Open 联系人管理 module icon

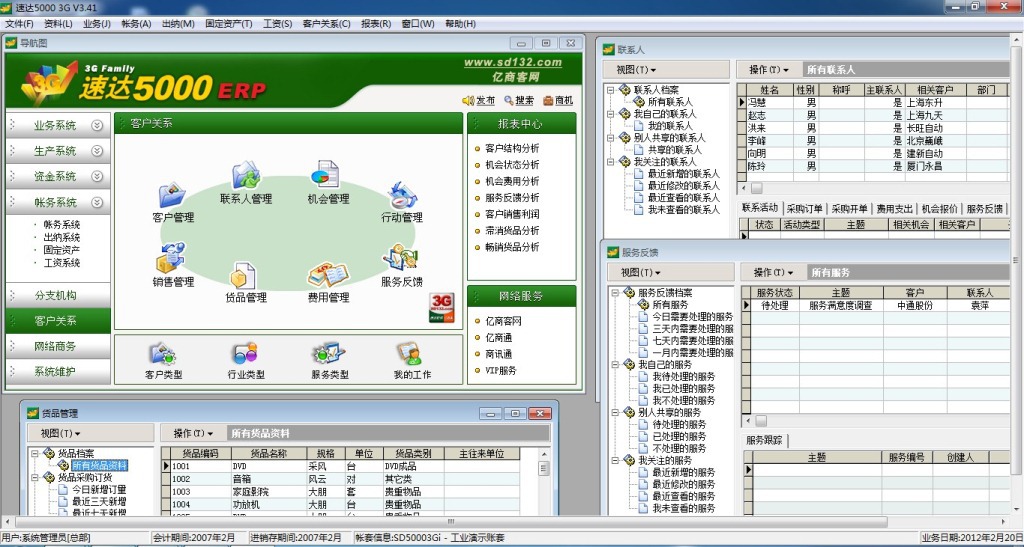click(246, 175)
